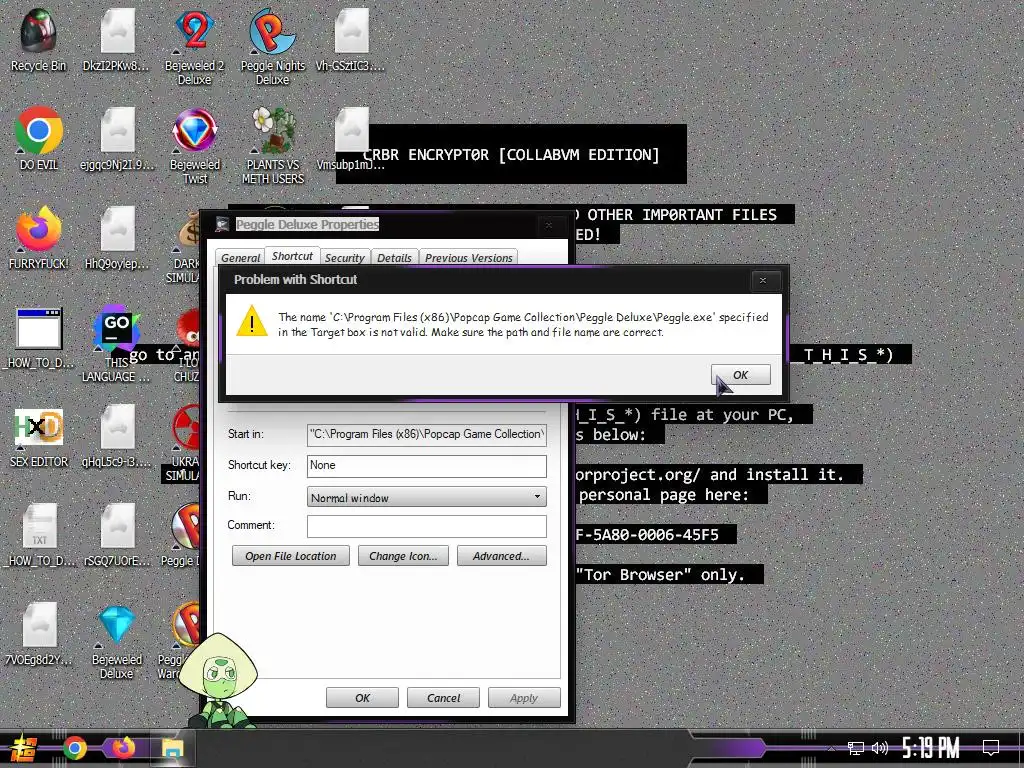1024x768 pixels.
Task: Click the empty Comment field
Action: click(426, 526)
